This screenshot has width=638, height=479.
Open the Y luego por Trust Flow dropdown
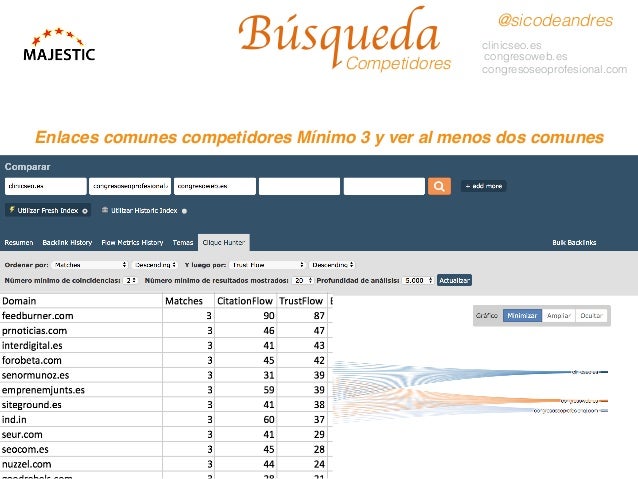coord(267,265)
